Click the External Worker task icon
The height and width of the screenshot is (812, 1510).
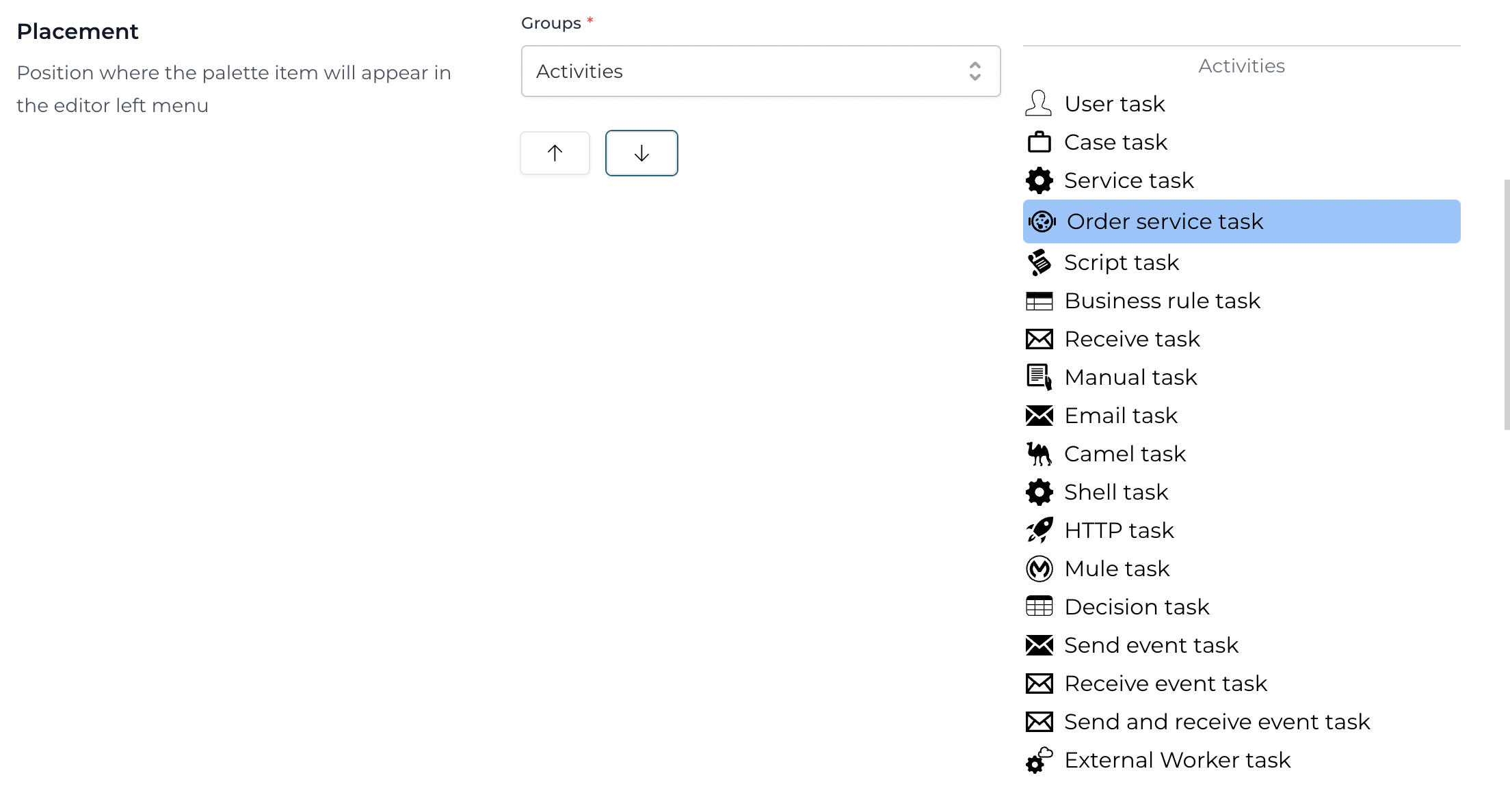point(1039,760)
